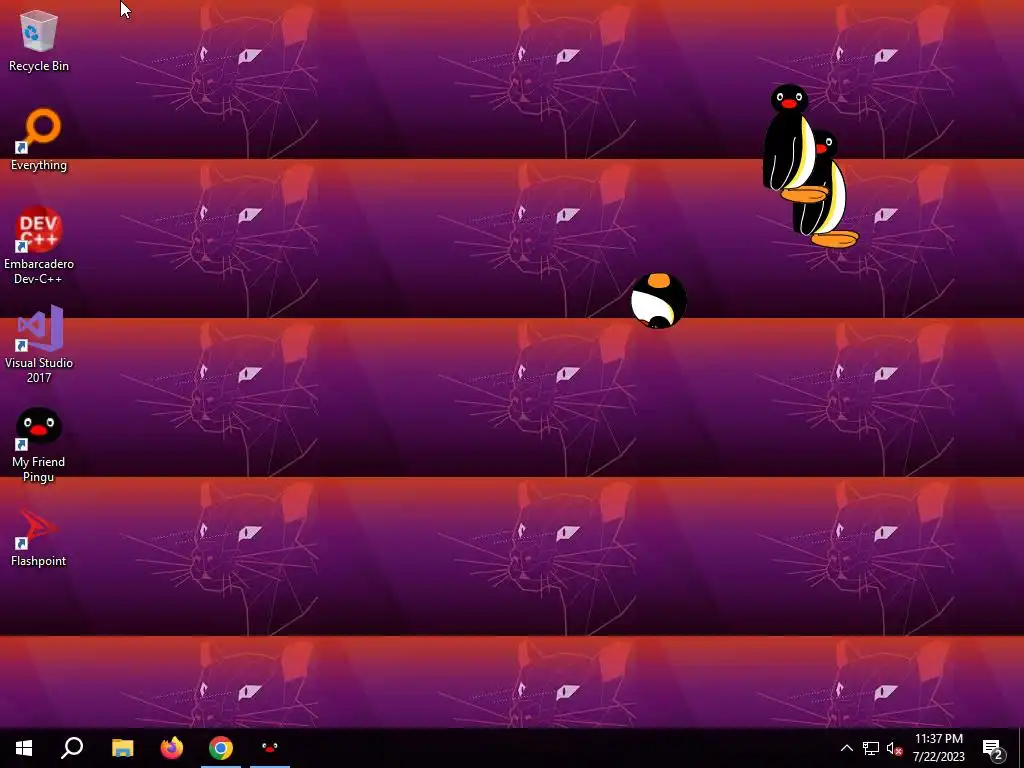Viewport: 1024px width, 768px height.
Task: Click the Show desktop sliver in the taskbar
Action: [1021, 748]
